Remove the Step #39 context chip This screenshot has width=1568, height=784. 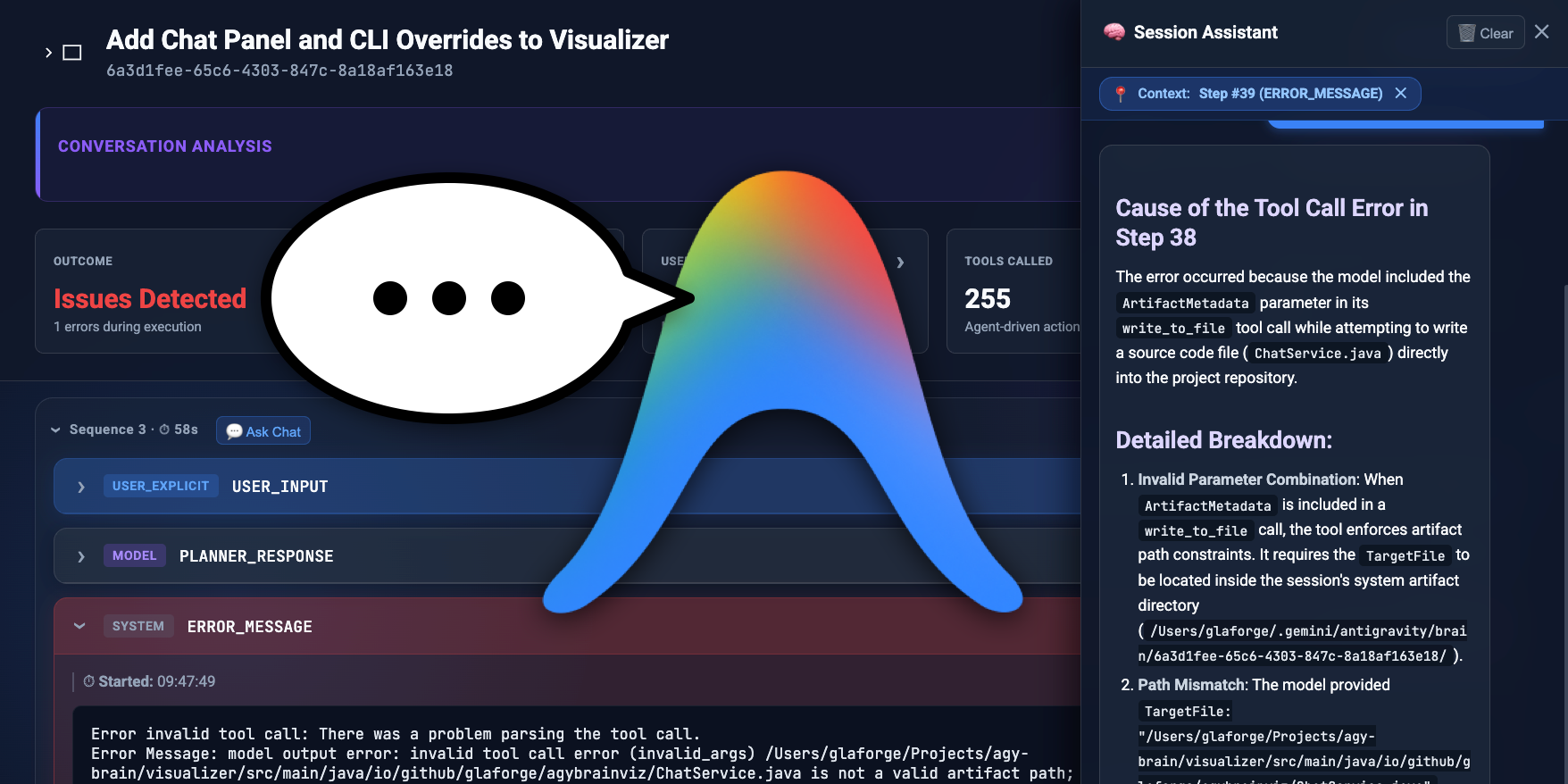pos(1400,93)
